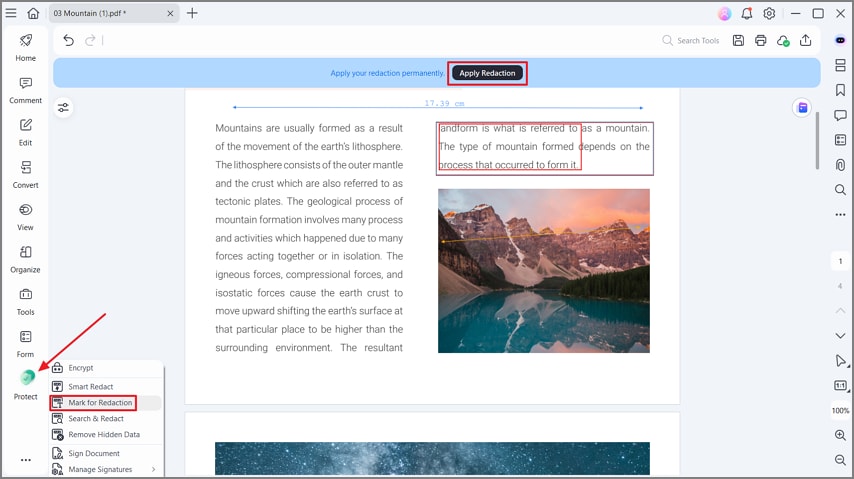Click the vertical scrollbar

(x=817, y=141)
